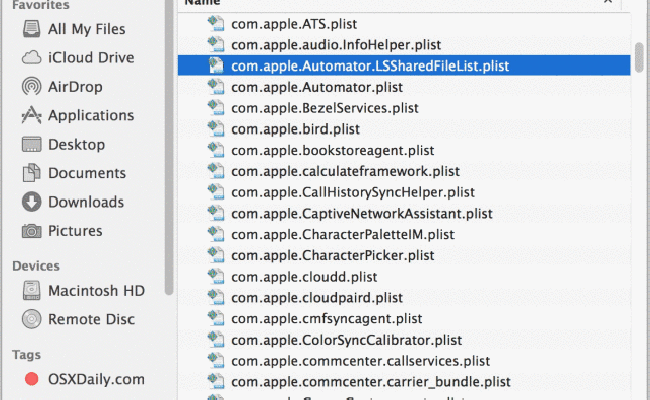Click icon of com.apple.commcenter.callservices.plist

[216, 361]
